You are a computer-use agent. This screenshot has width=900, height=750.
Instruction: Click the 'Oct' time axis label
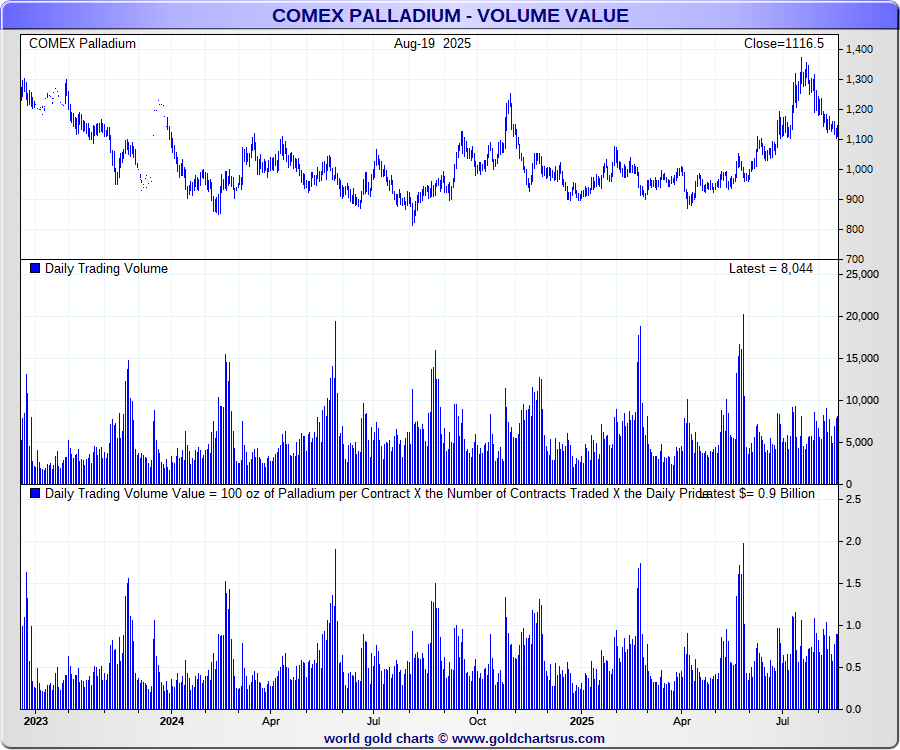point(477,721)
